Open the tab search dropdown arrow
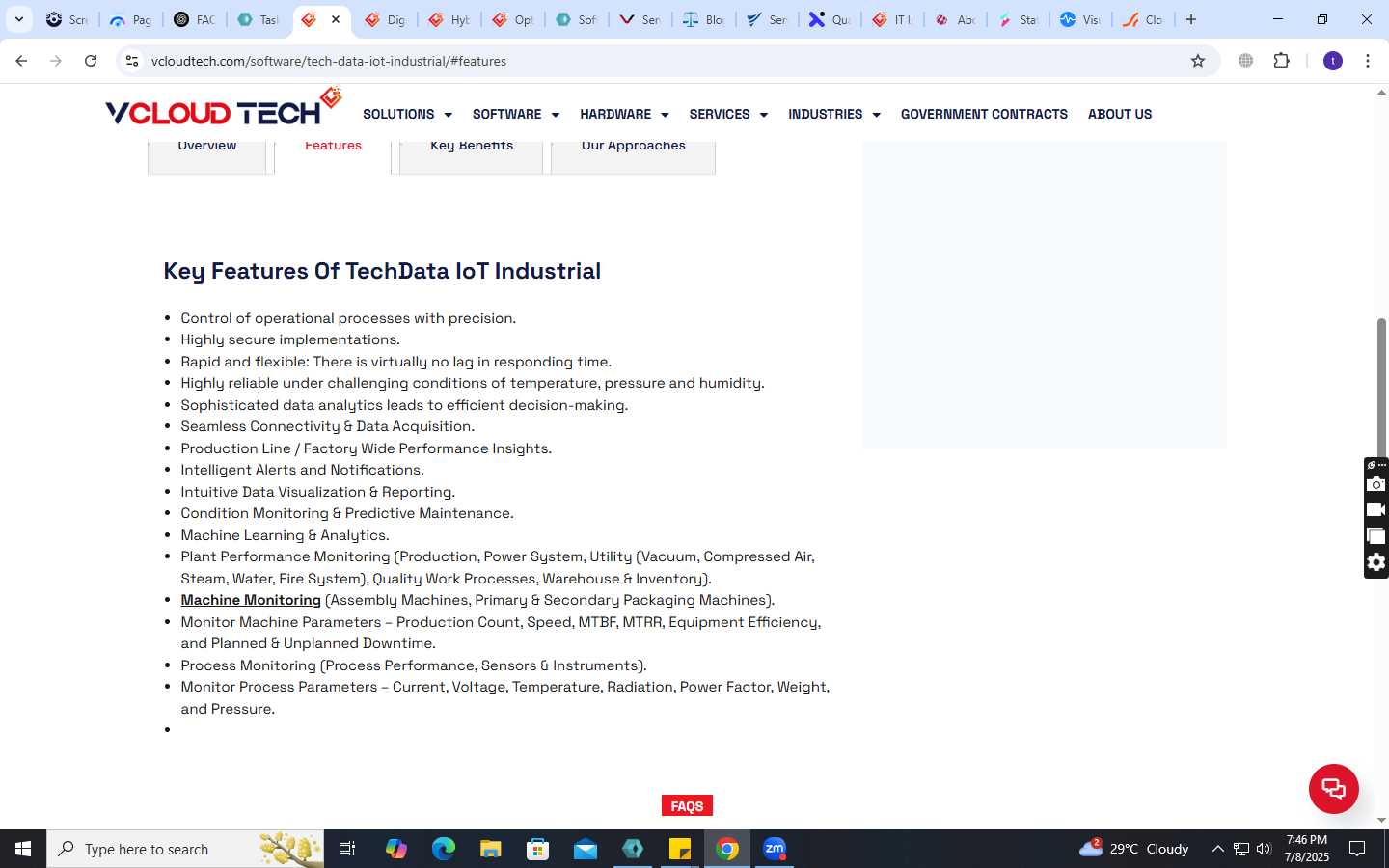 pos(18,19)
